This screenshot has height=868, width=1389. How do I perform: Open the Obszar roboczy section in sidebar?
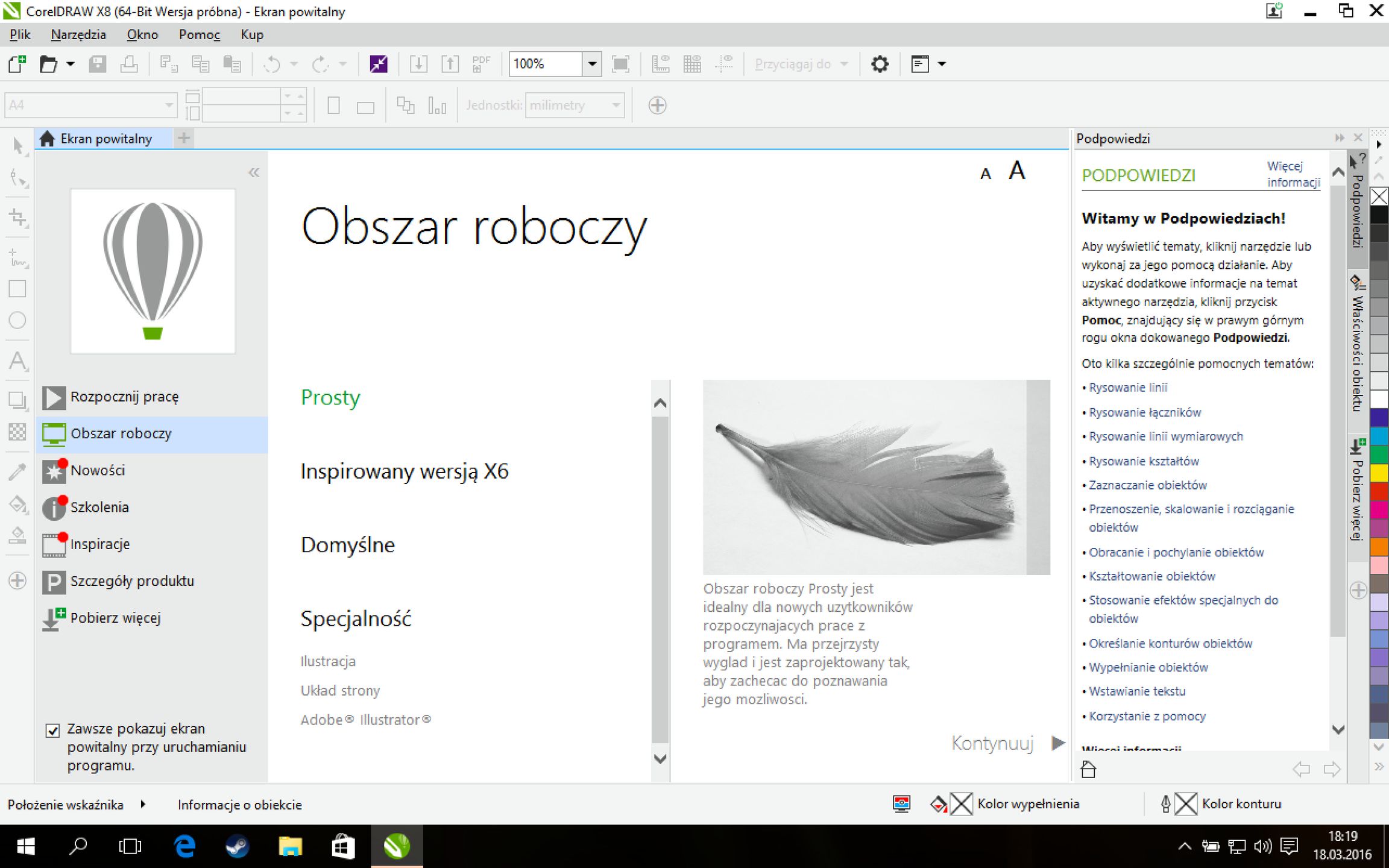(121, 433)
